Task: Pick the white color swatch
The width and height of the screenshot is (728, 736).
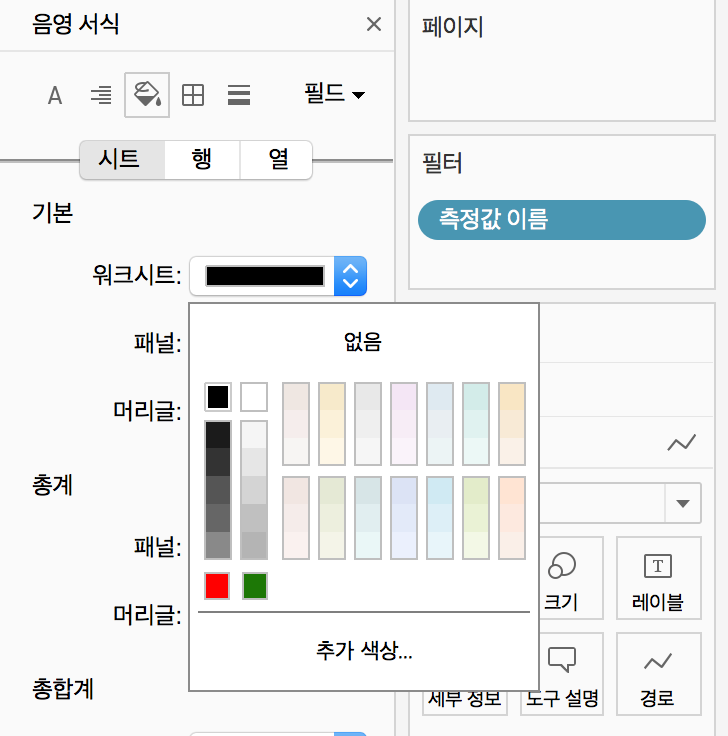Action: point(254,397)
